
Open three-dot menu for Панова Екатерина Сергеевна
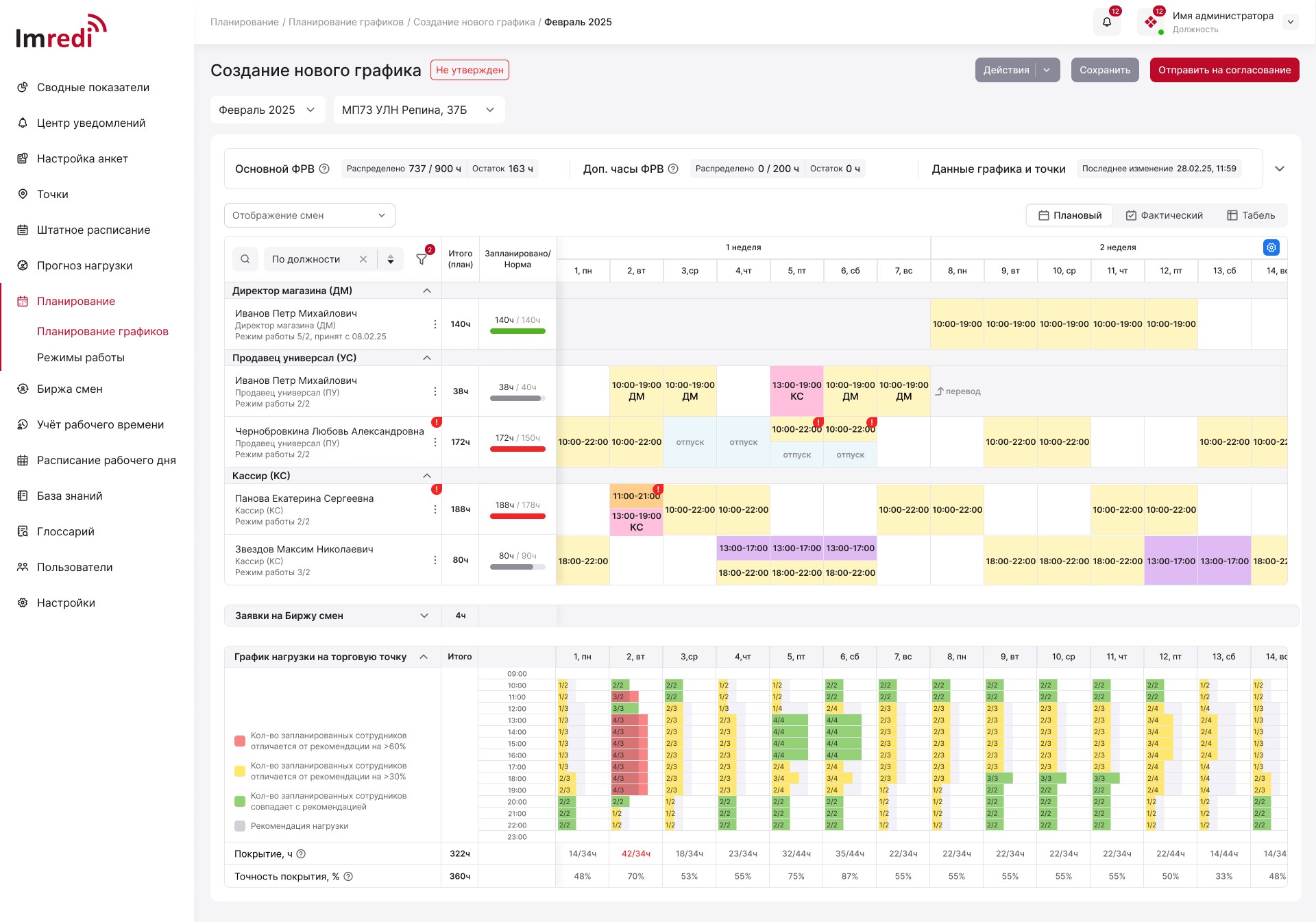coord(435,509)
